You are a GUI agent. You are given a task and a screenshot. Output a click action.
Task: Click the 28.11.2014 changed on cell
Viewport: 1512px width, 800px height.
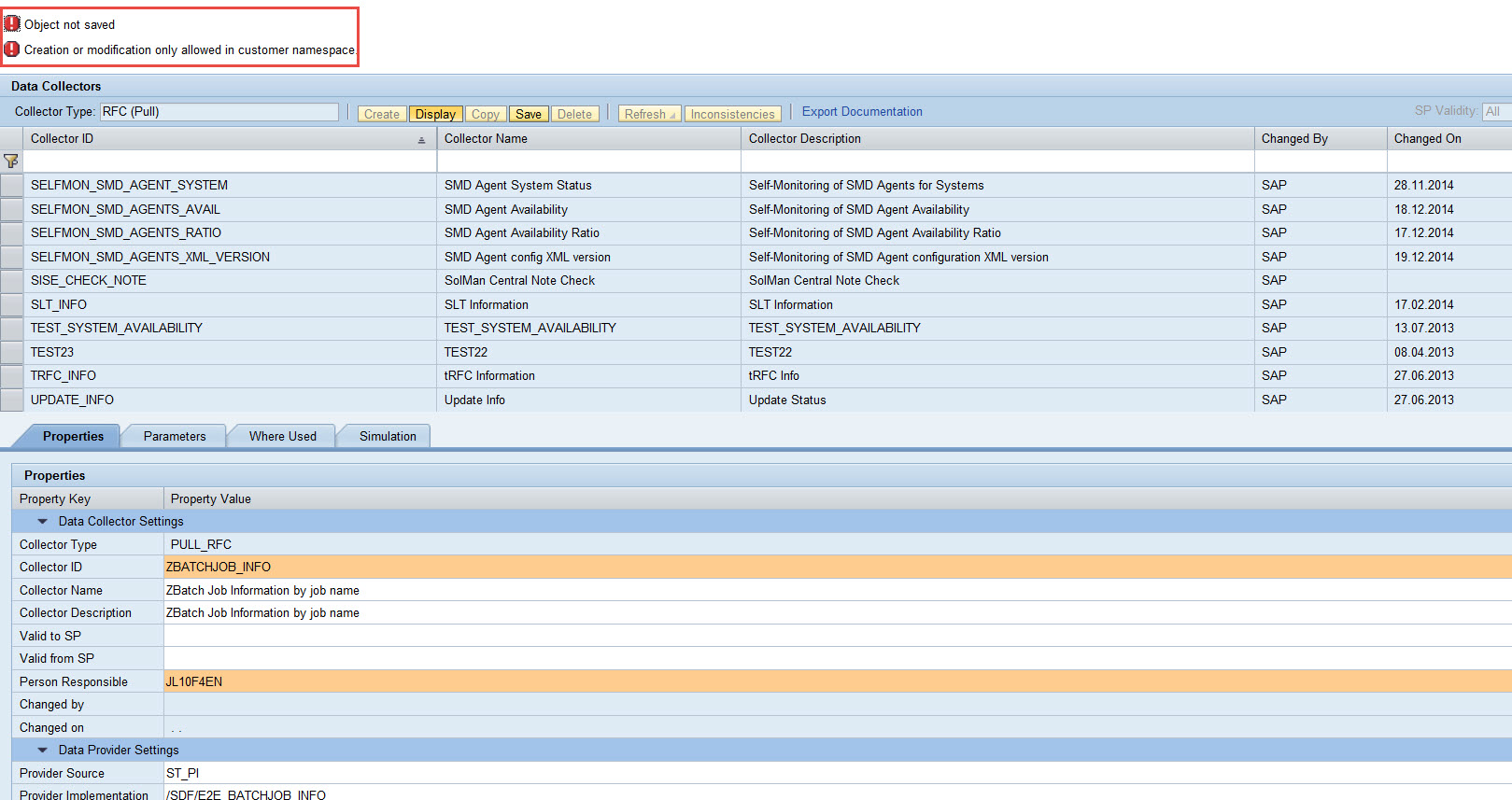tap(1449, 185)
